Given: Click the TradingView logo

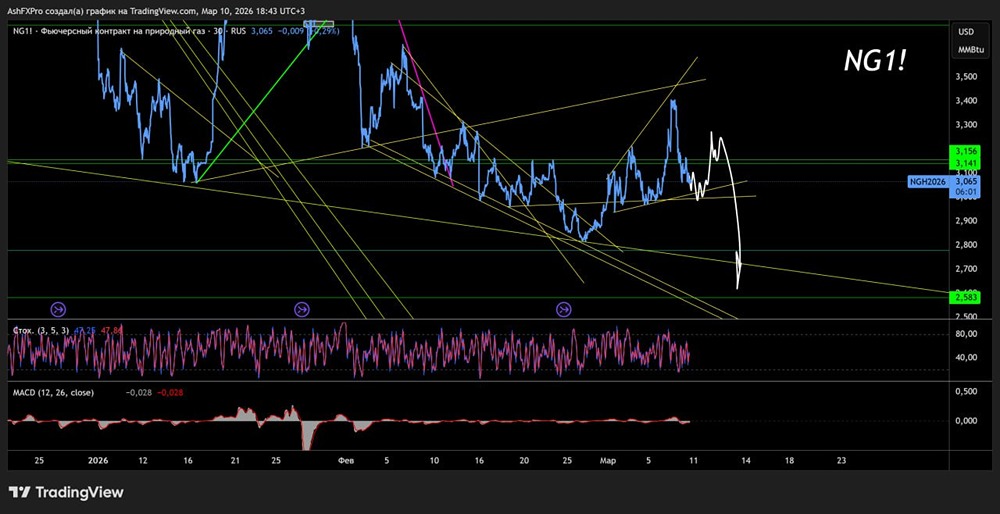Looking at the screenshot, I should click(67, 492).
